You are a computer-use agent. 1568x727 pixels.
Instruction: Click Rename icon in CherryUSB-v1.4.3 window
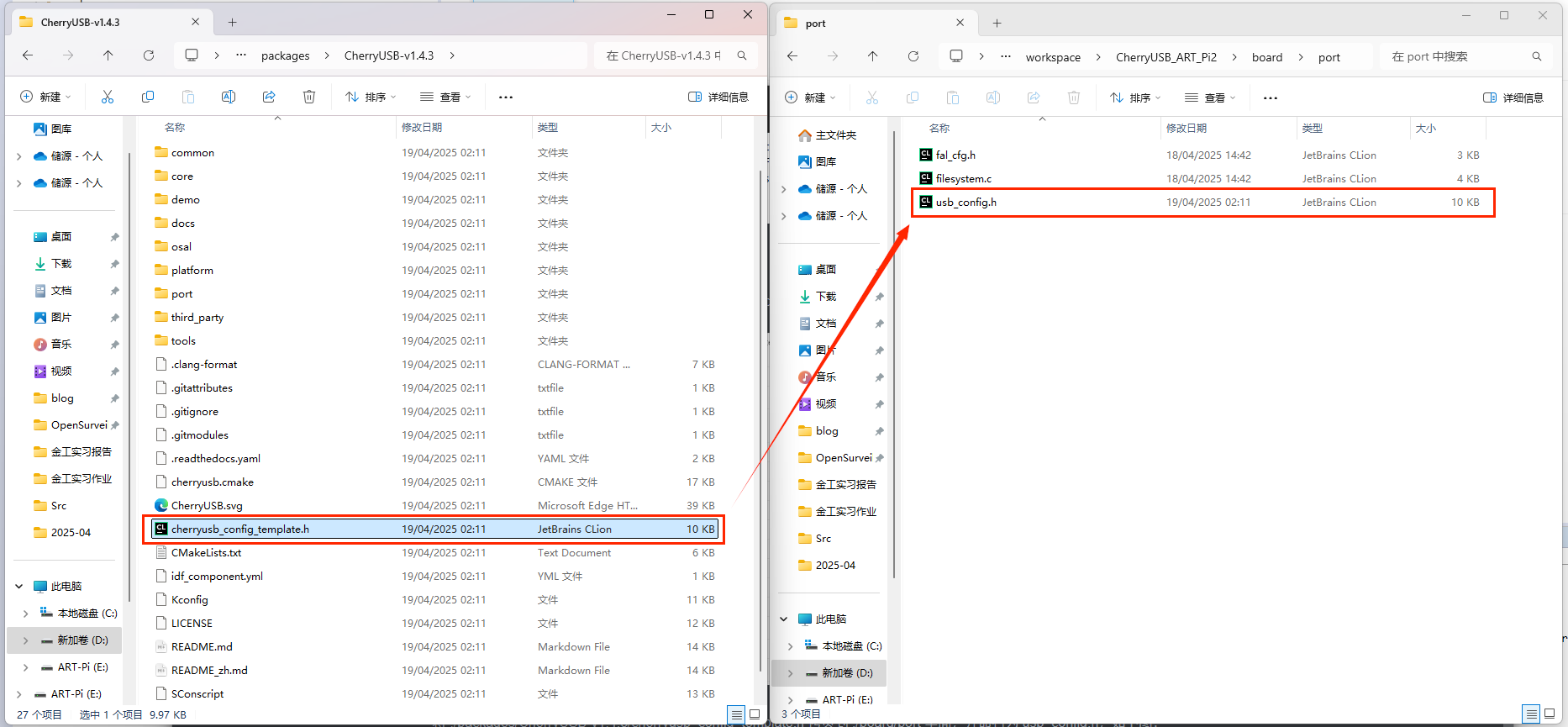click(229, 97)
